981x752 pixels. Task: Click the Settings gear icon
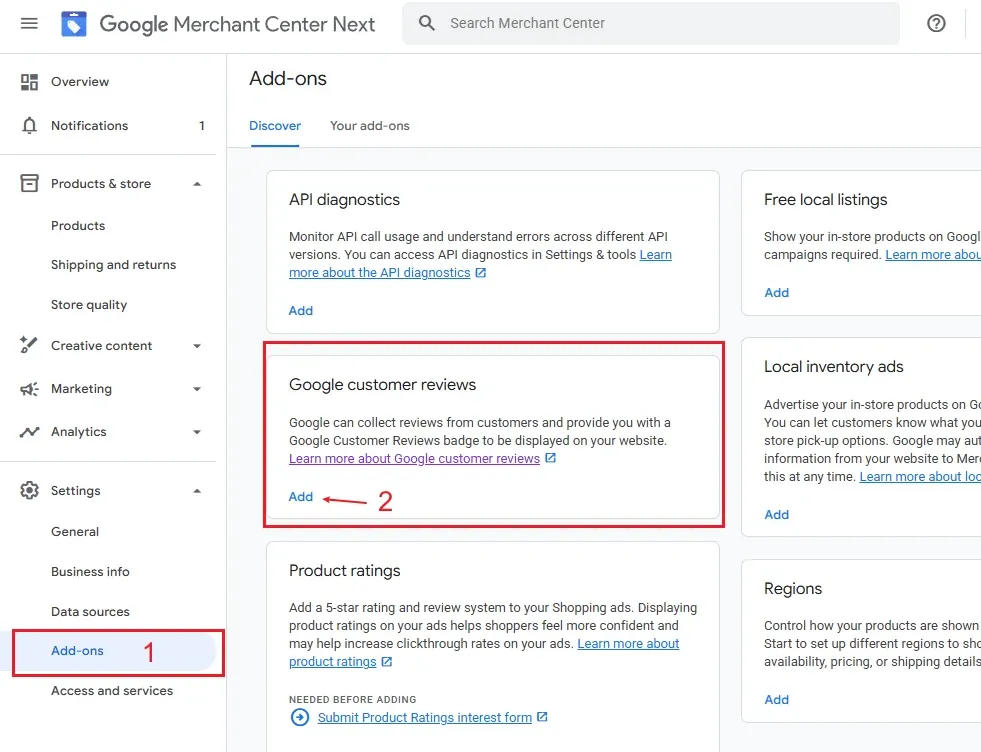tap(28, 490)
